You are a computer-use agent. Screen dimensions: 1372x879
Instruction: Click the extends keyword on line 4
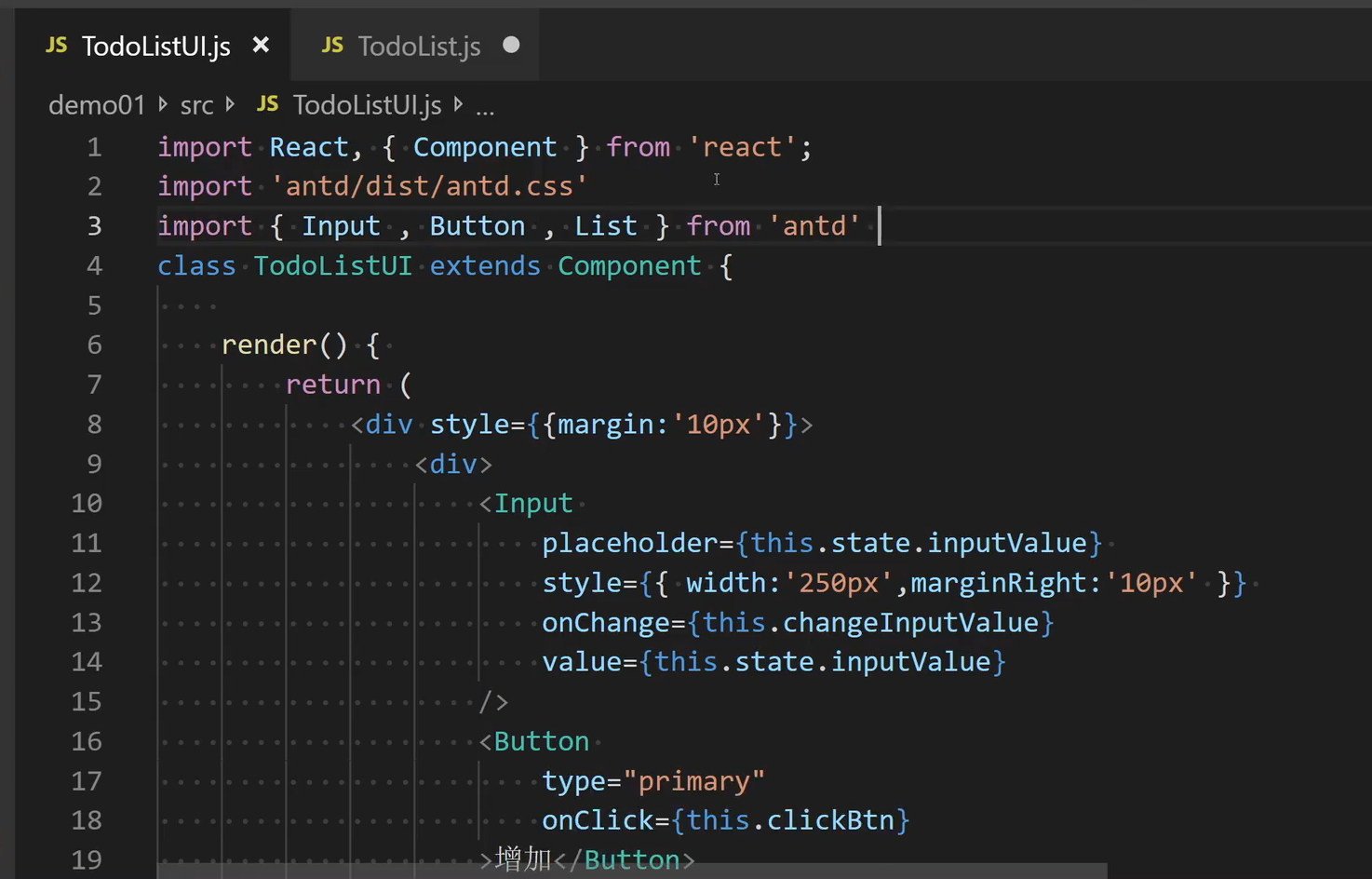[x=485, y=266]
